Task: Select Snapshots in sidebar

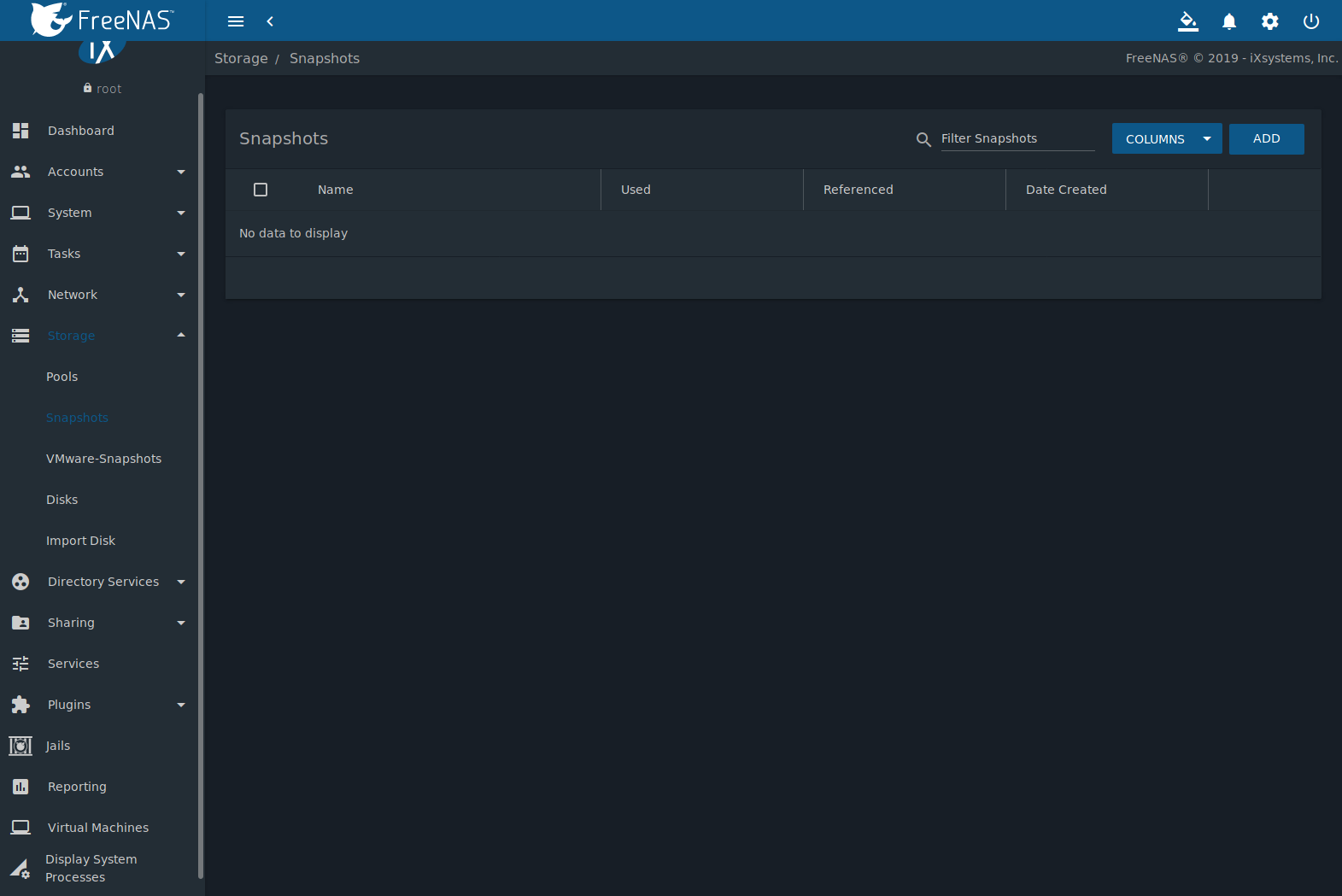Action: click(77, 418)
